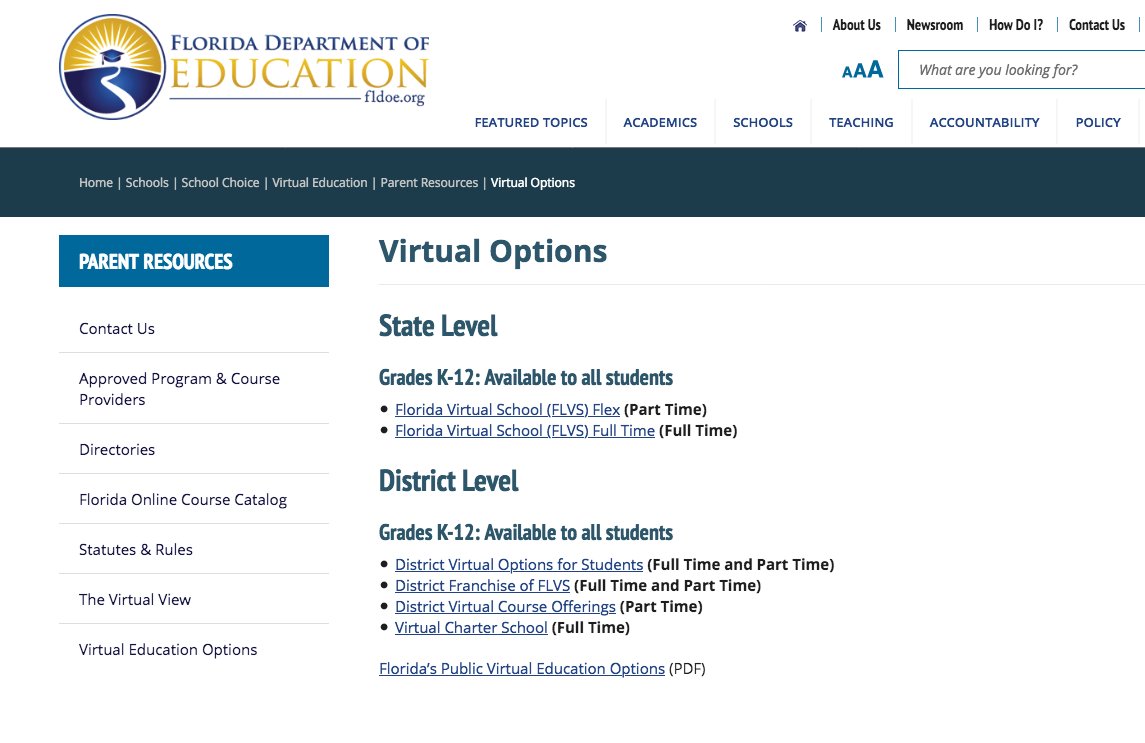Open the Schools menu
The width and height of the screenshot is (1145, 743).
coord(762,123)
